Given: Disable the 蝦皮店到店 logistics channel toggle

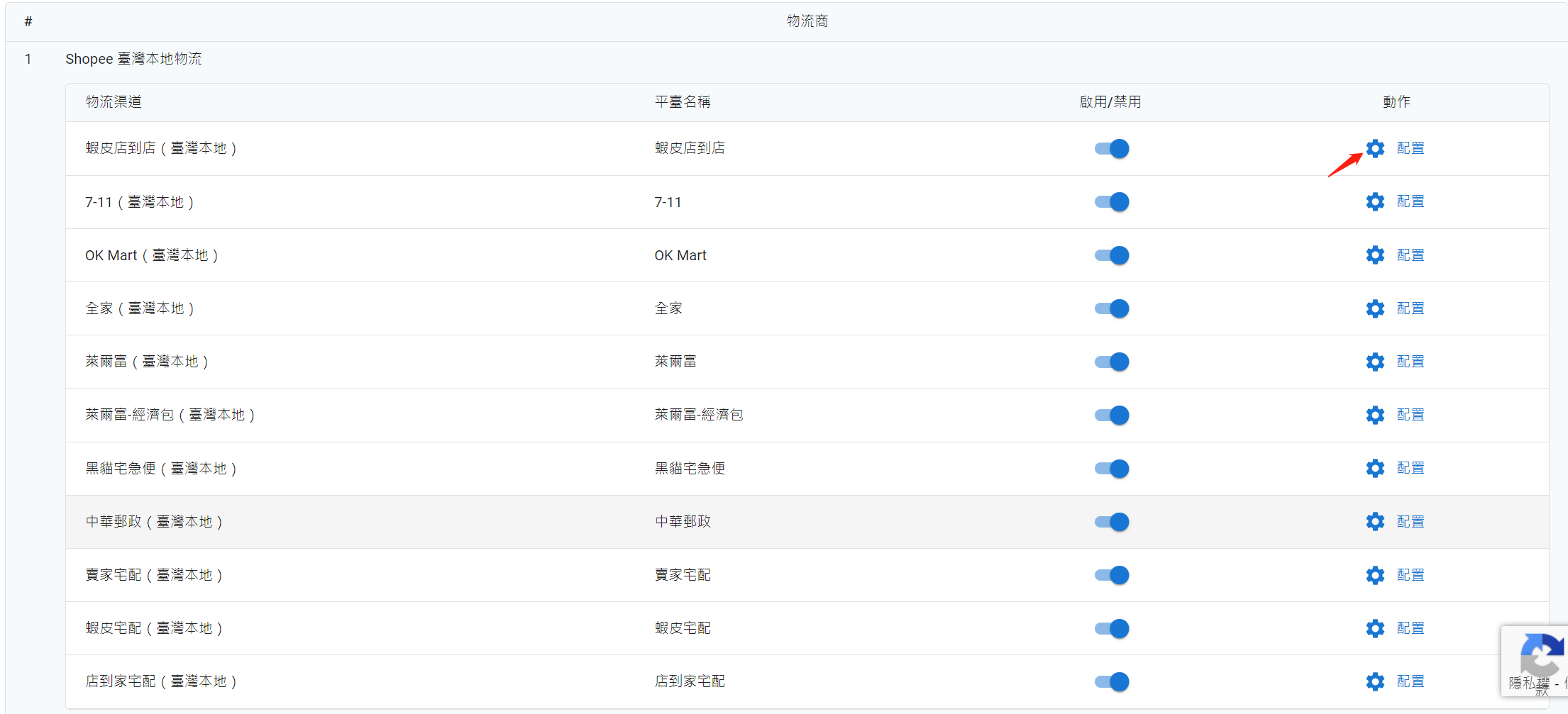Looking at the screenshot, I should tap(1112, 148).
